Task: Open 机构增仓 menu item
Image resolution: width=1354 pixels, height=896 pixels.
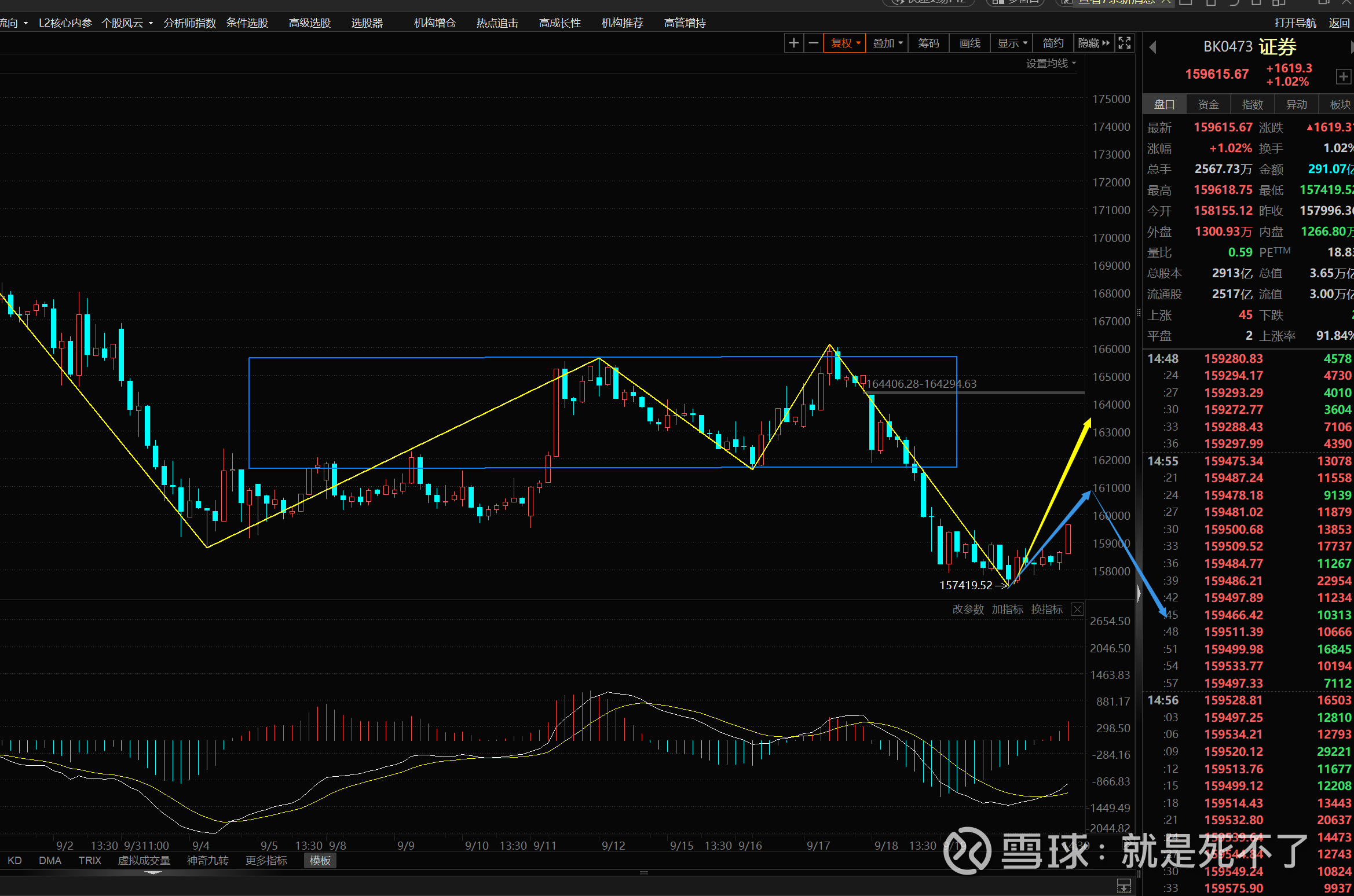Action: click(434, 23)
